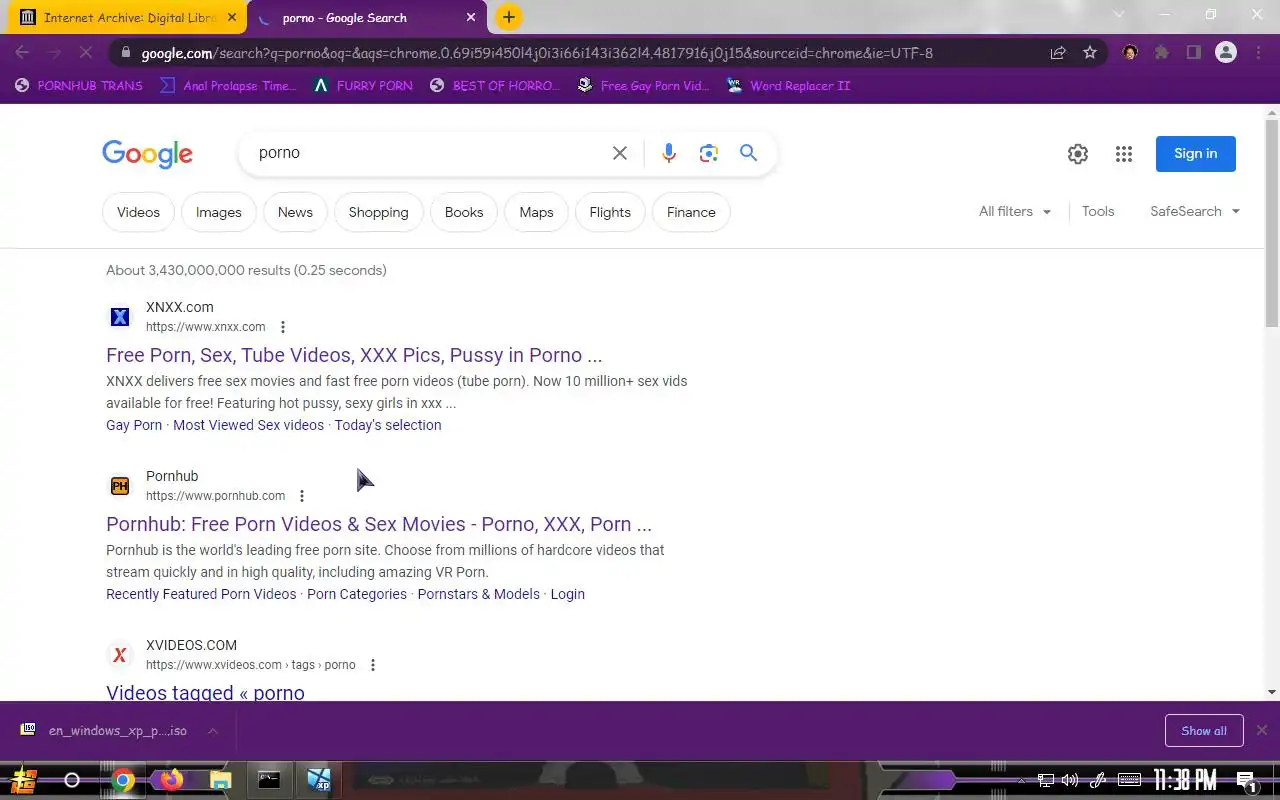Viewport: 1280px width, 800px height.
Task: Open more options for XVIDEOS.COM result
Action: (373, 665)
